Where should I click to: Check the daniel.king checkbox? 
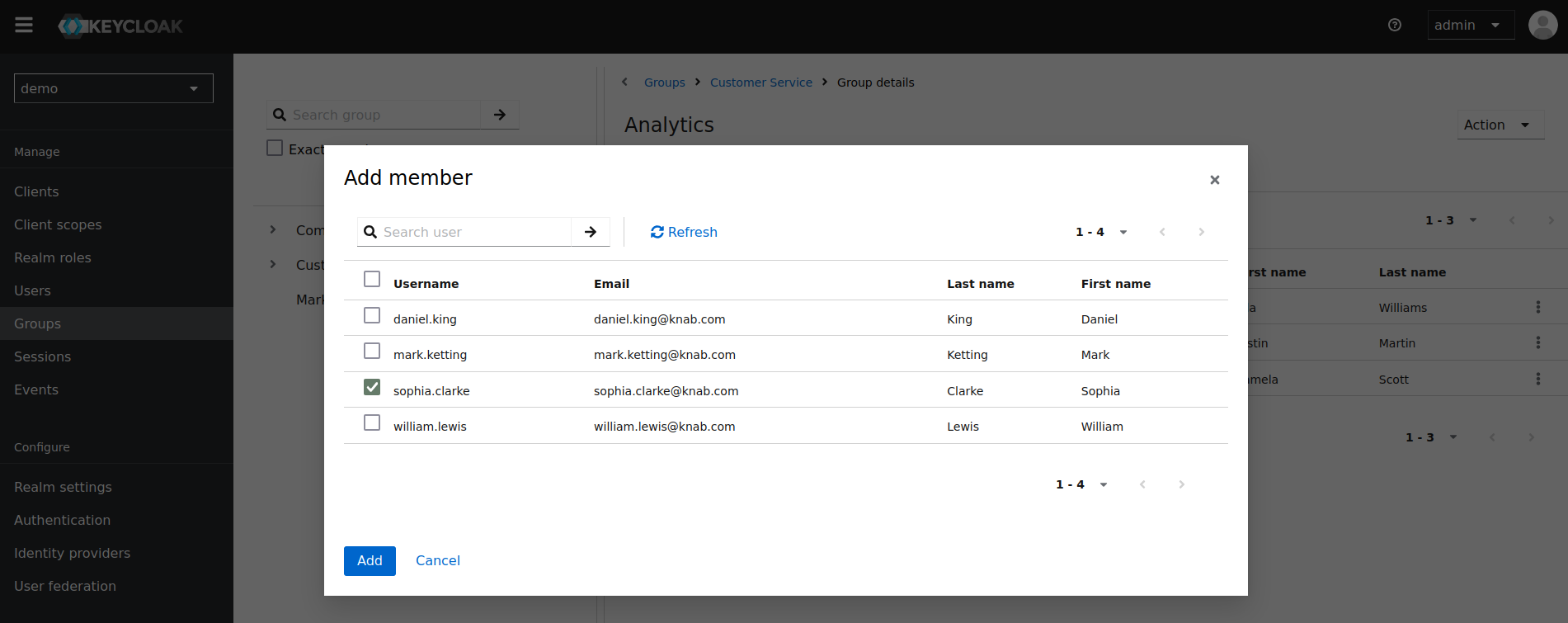click(x=372, y=316)
